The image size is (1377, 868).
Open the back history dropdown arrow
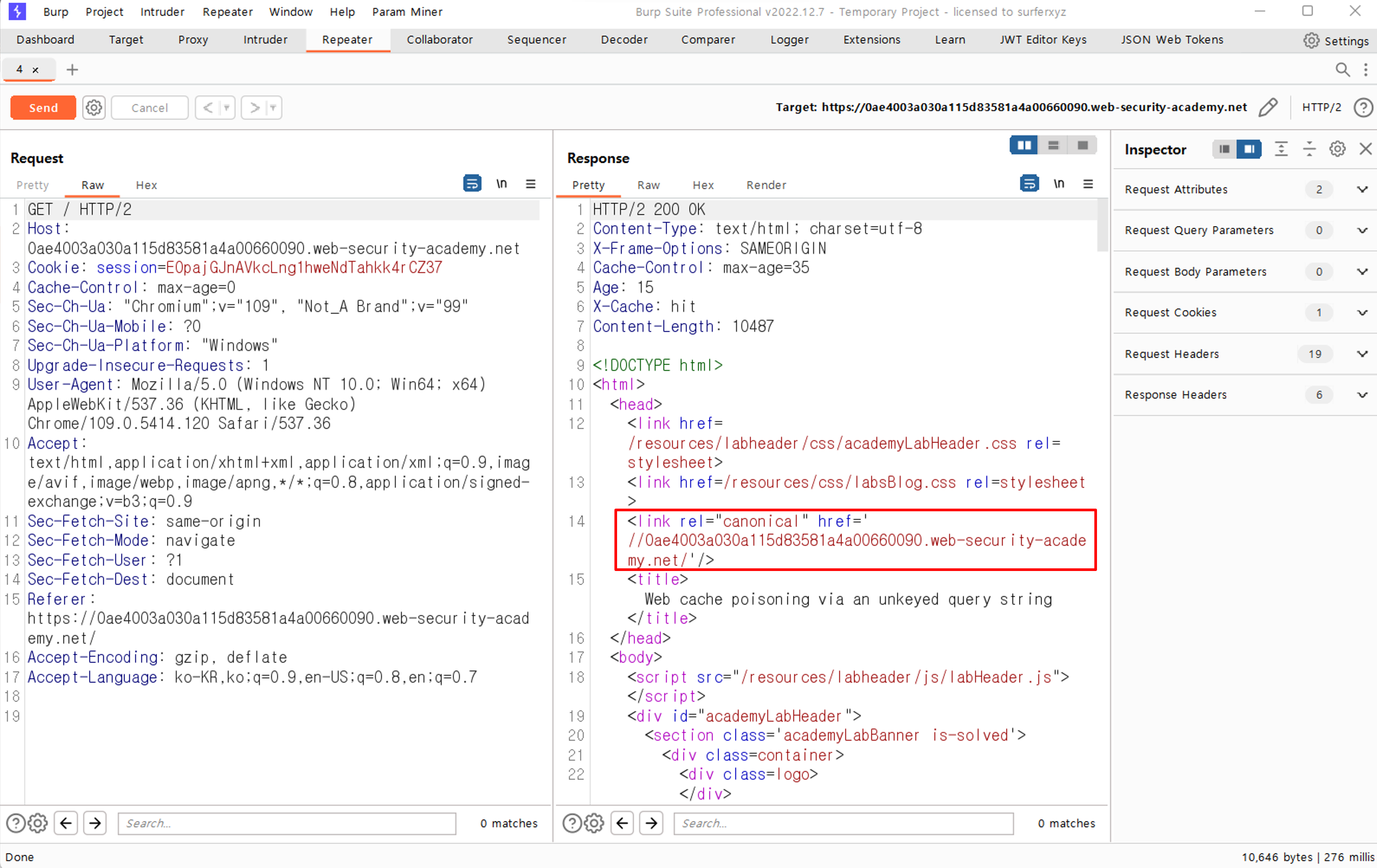click(x=227, y=107)
